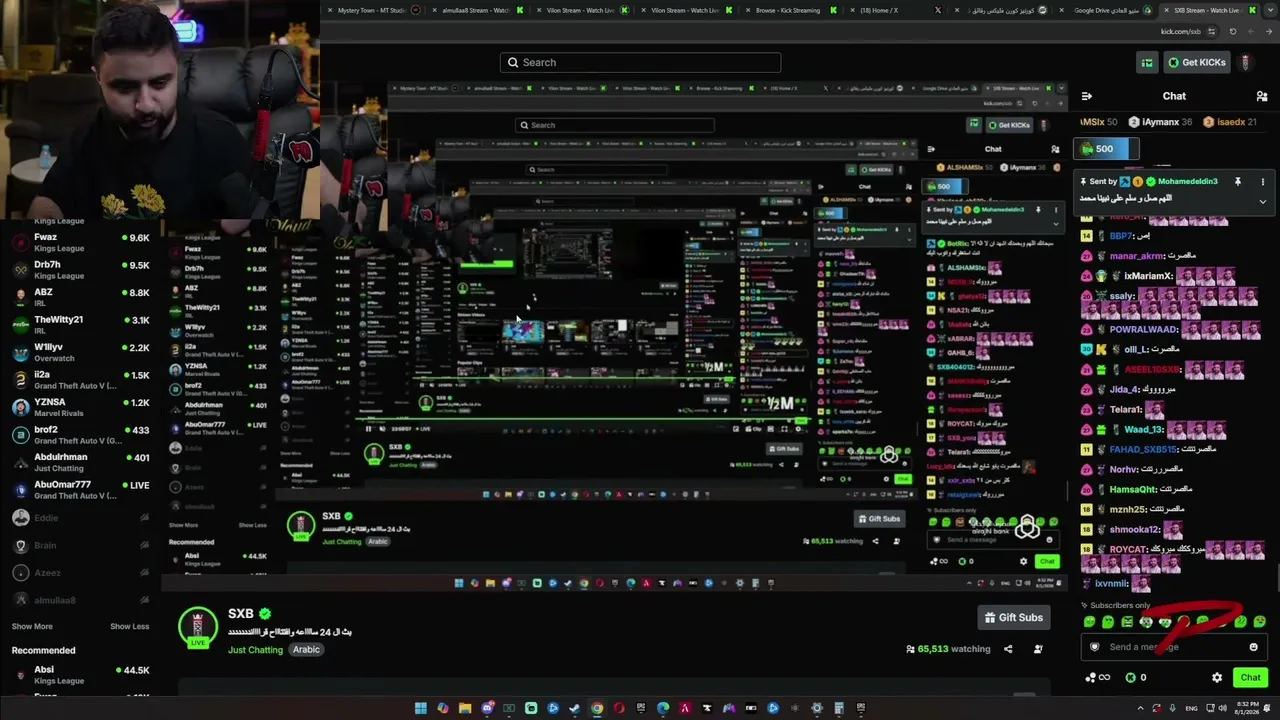Click the Send a message input
The width and height of the screenshot is (1280, 720).
[1174, 647]
